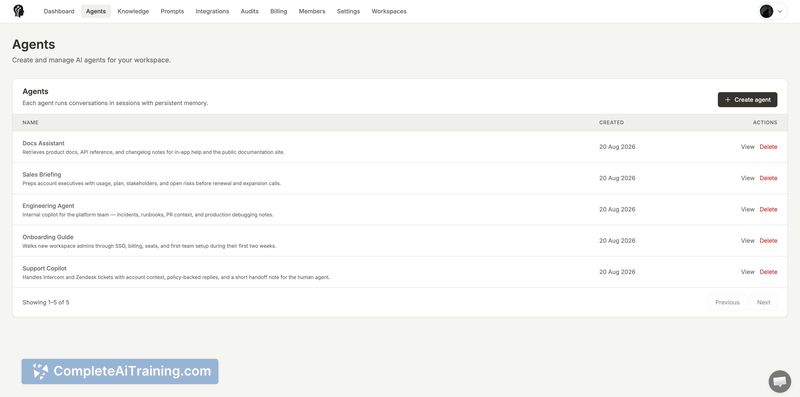Click the Next pagination button

[763, 302]
